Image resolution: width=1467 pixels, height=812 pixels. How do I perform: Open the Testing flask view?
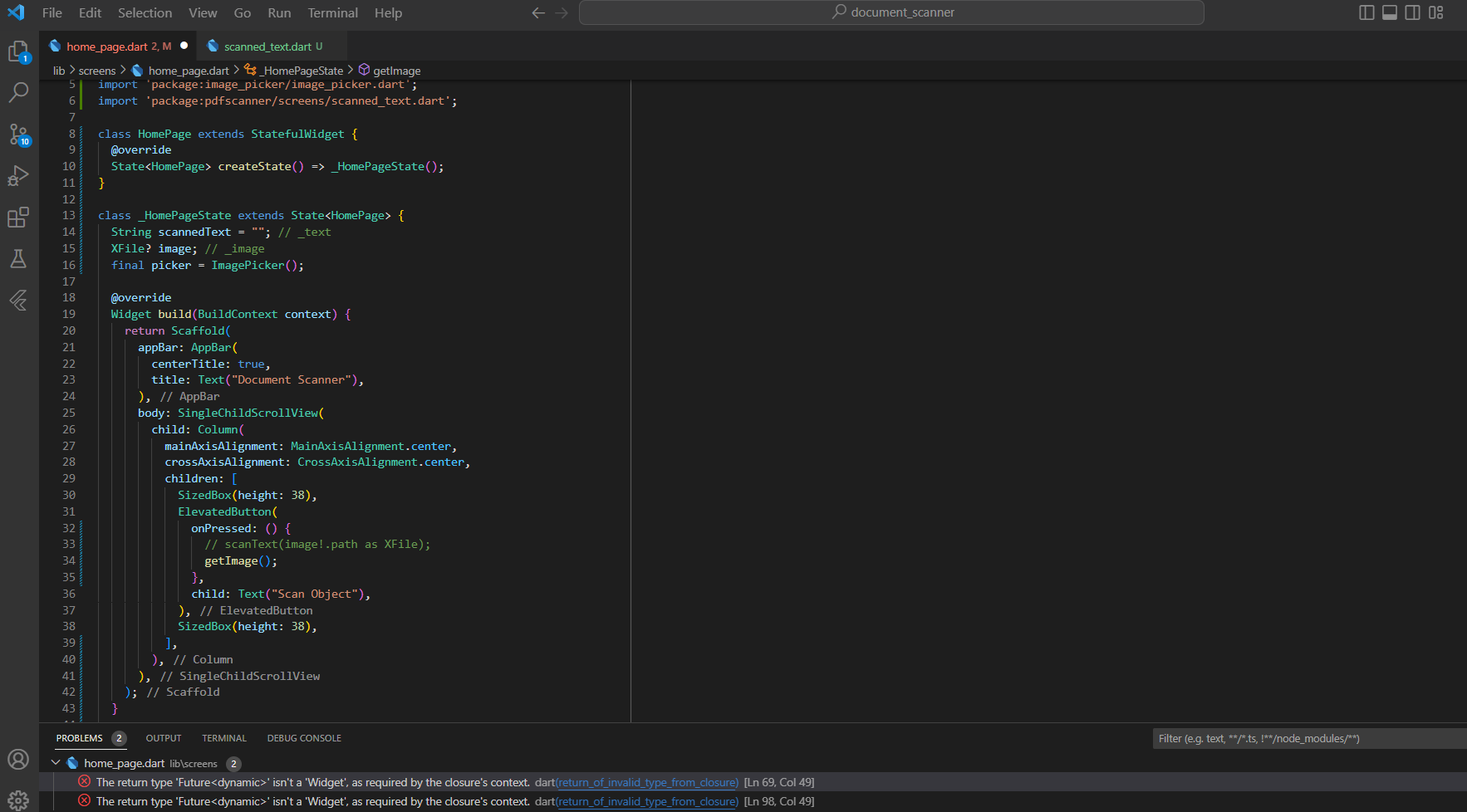[x=18, y=258]
